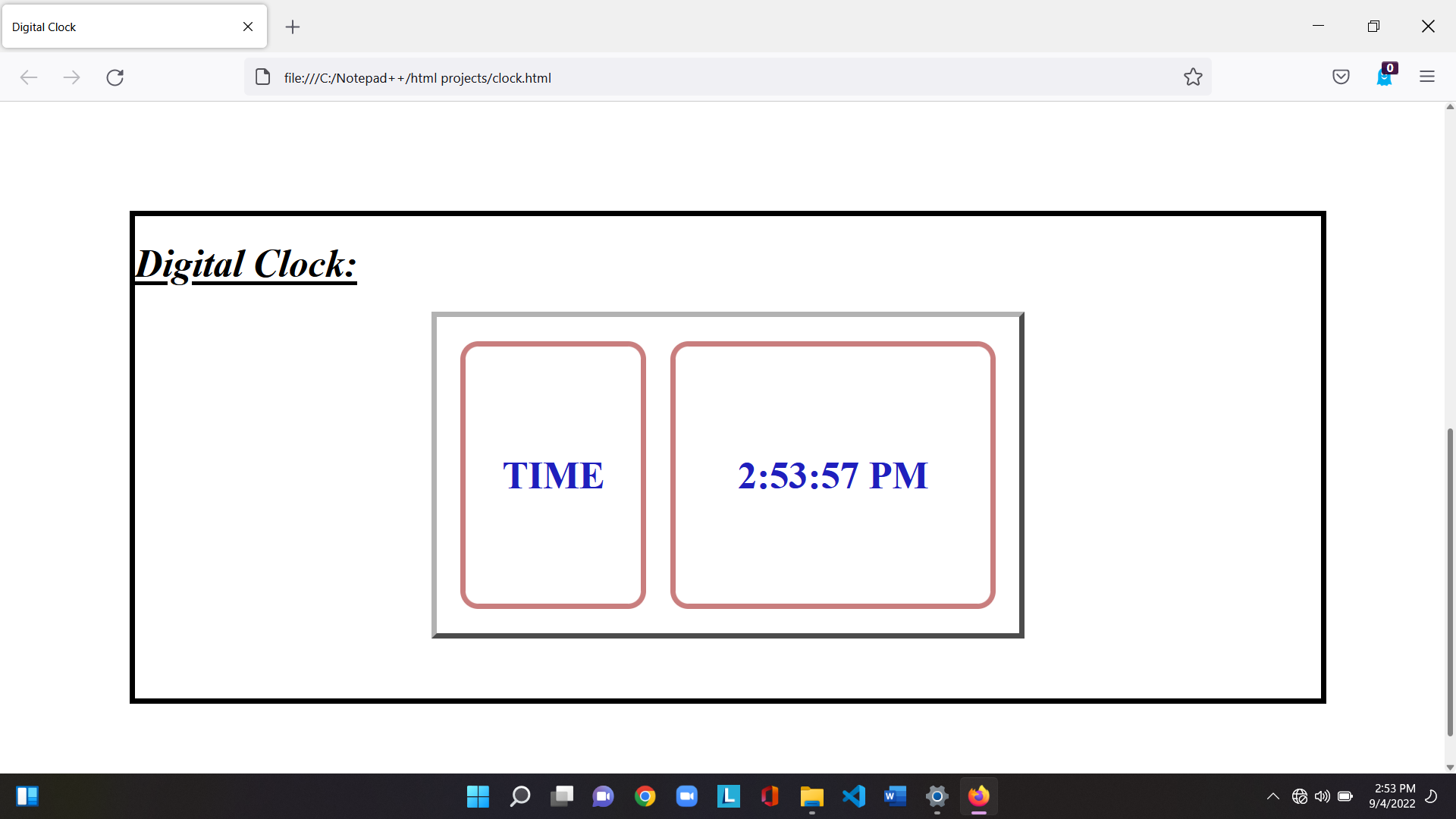Click the address bar URL field
The width and height of the screenshot is (1456, 819).
pos(726,77)
